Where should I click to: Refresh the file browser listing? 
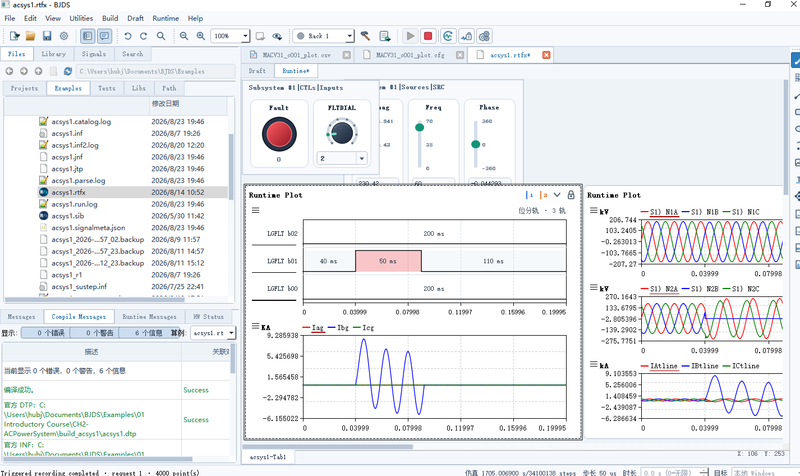tap(67, 71)
